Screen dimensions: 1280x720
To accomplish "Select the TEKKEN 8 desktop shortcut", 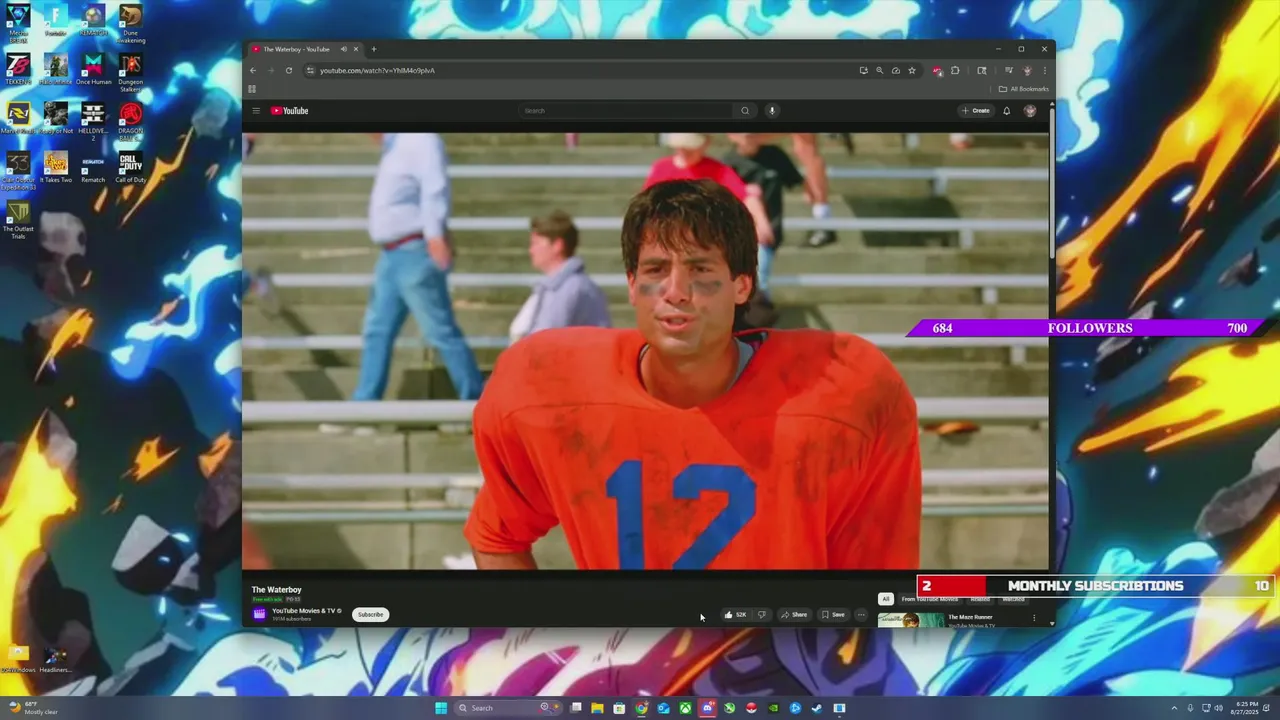I will click(x=18, y=70).
